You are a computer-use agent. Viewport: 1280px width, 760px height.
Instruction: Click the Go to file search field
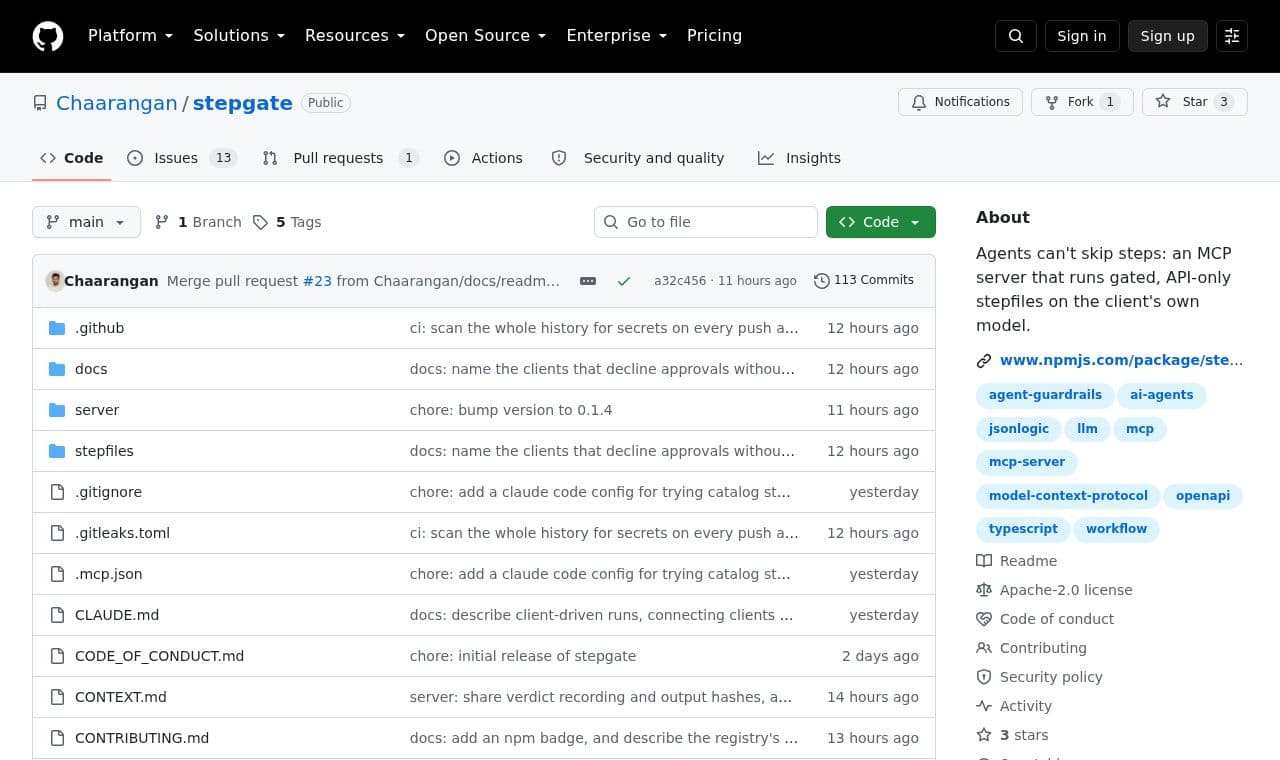706,222
